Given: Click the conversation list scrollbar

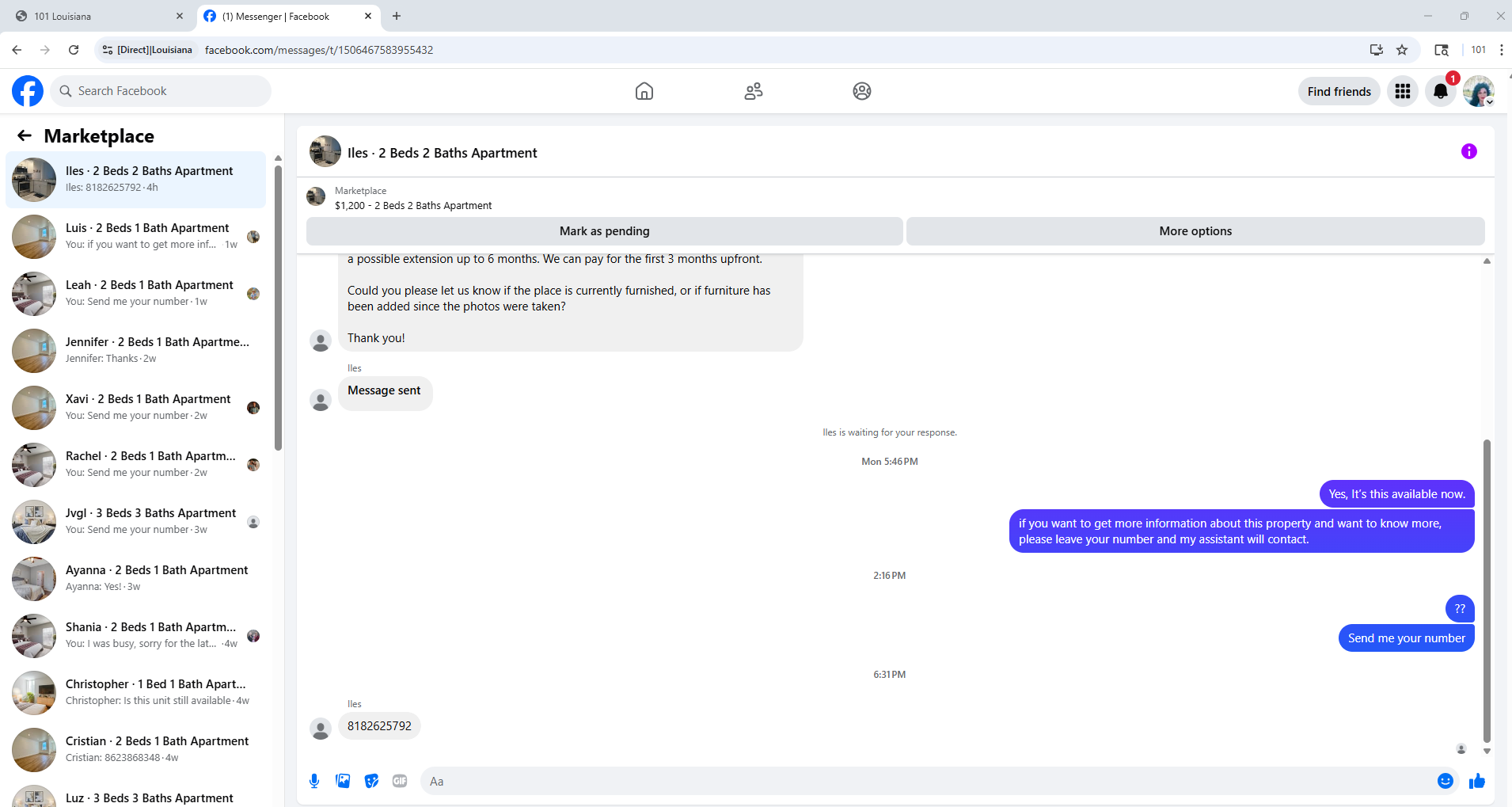Looking at the screenshot, I should 278,308.
